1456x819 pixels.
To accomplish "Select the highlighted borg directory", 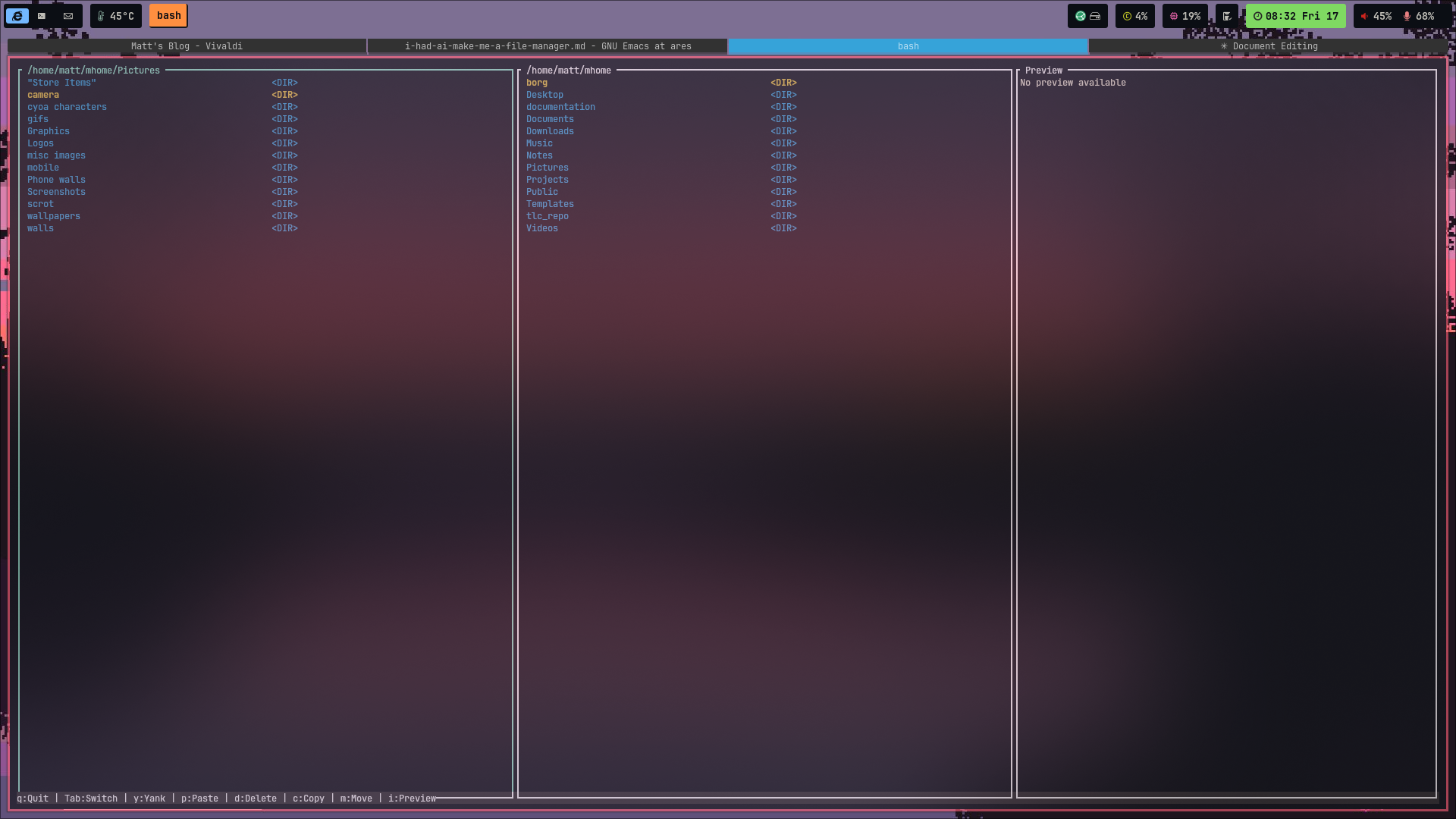I will (537, 82).
